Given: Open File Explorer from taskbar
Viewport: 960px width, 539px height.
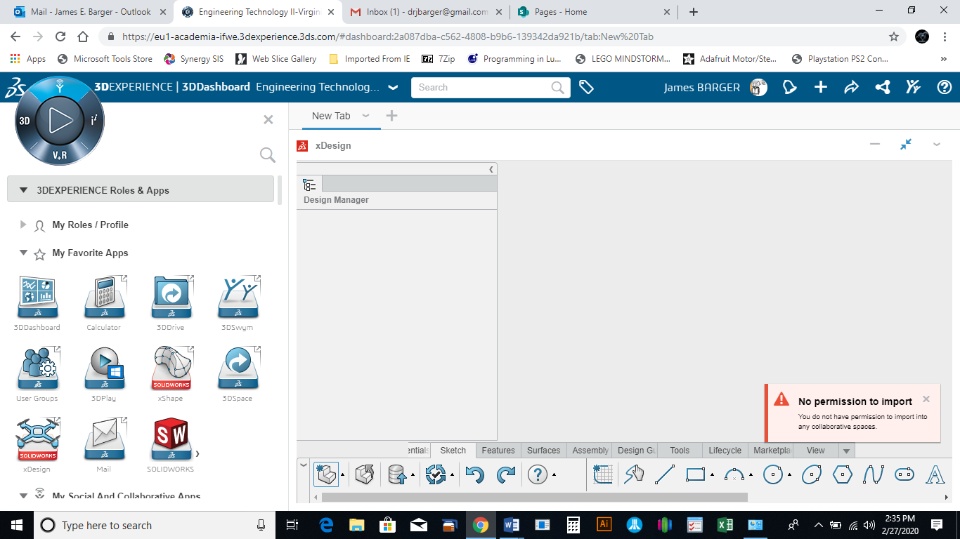Looking at the screenshot, I should 356,525.
